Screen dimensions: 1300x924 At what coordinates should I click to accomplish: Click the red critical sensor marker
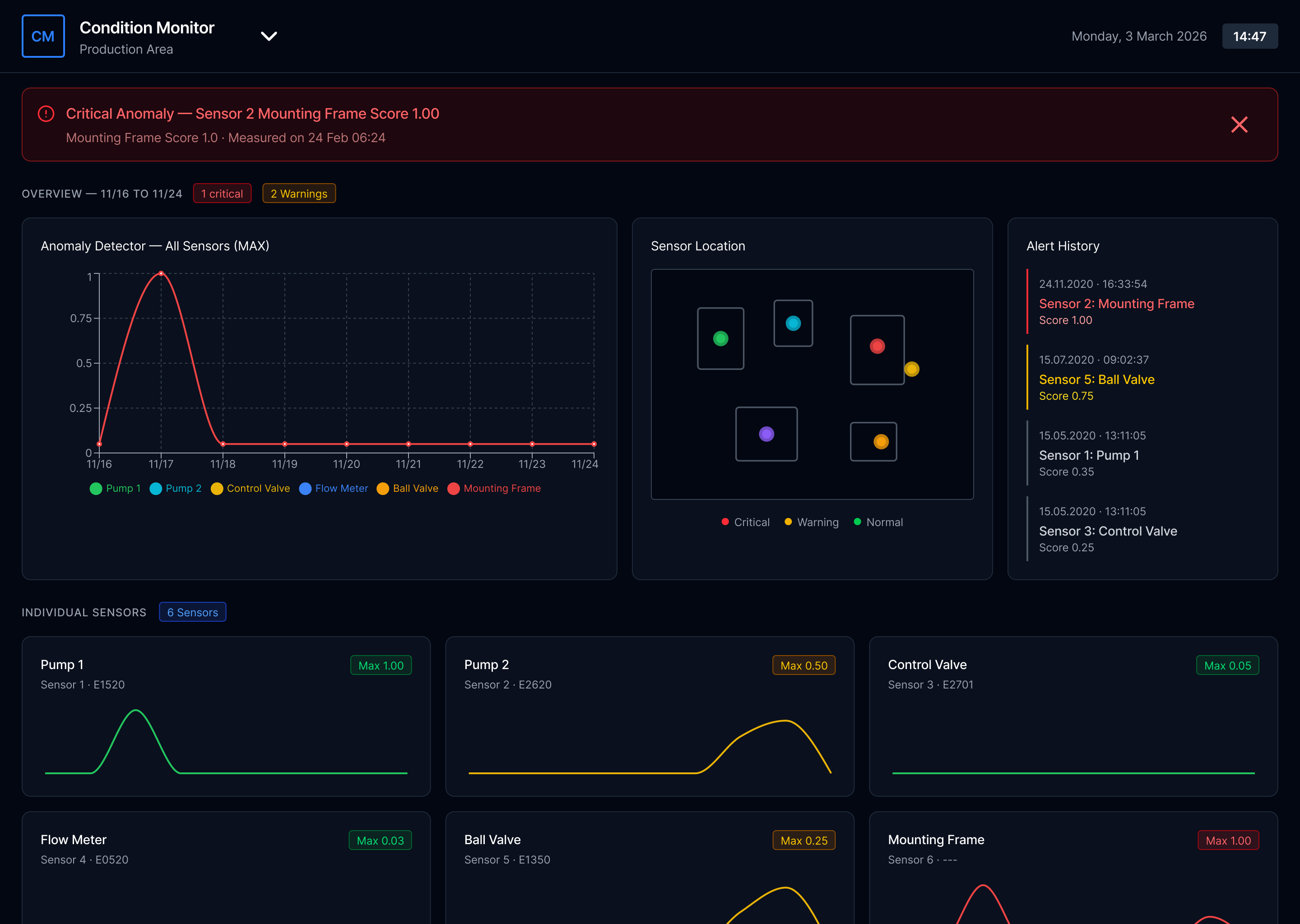coord(877,346)
